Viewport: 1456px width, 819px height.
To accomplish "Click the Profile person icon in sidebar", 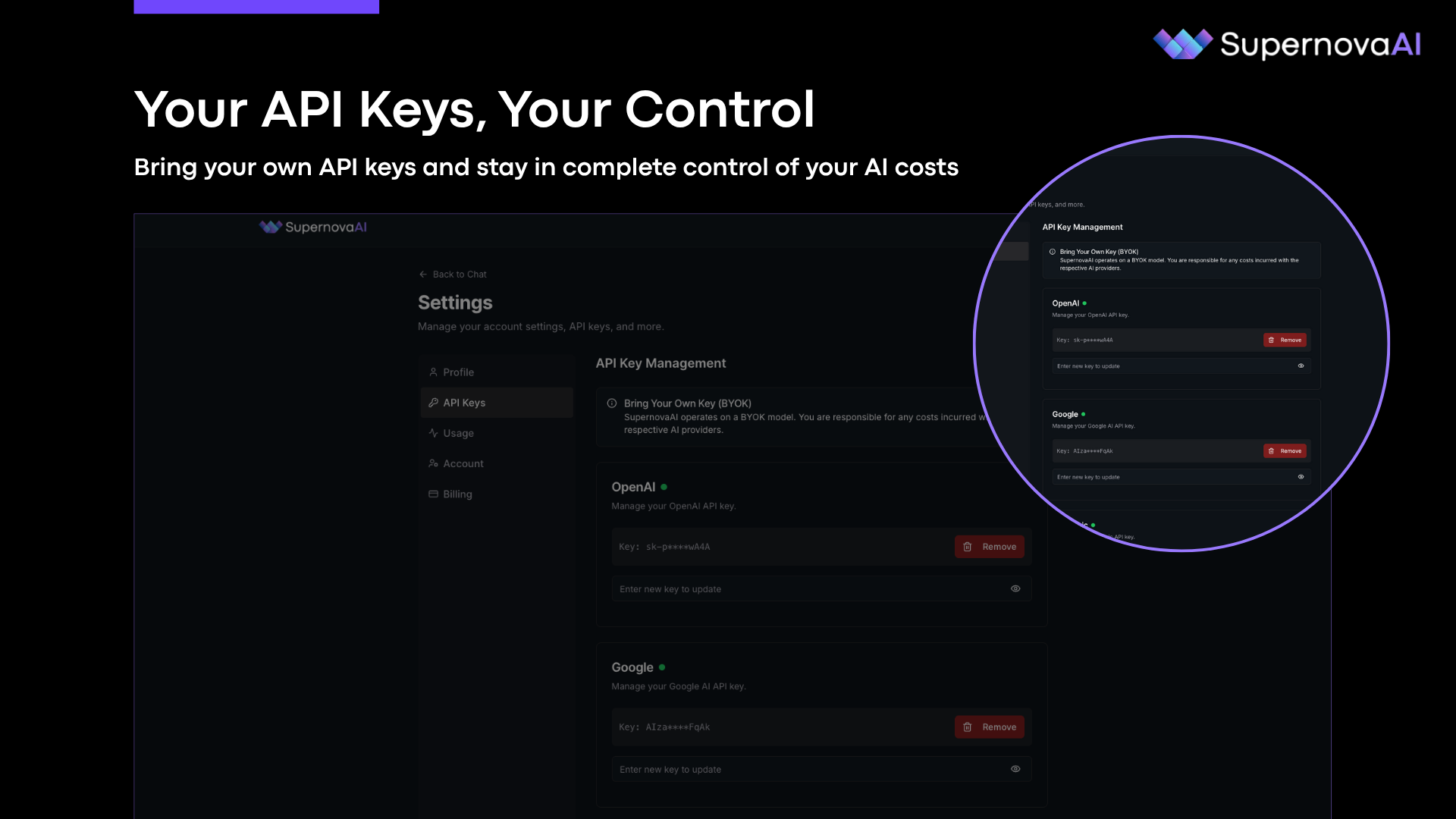I will coord(433,372).
